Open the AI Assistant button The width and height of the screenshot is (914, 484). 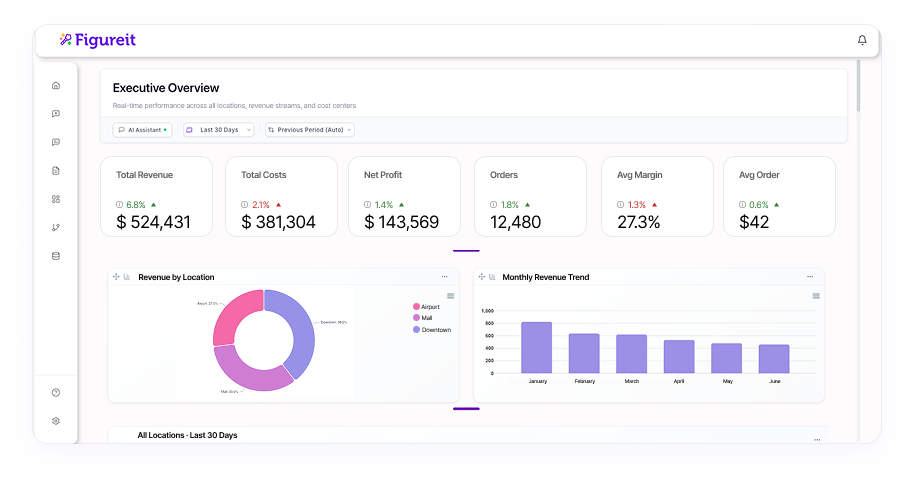point(142,130)
